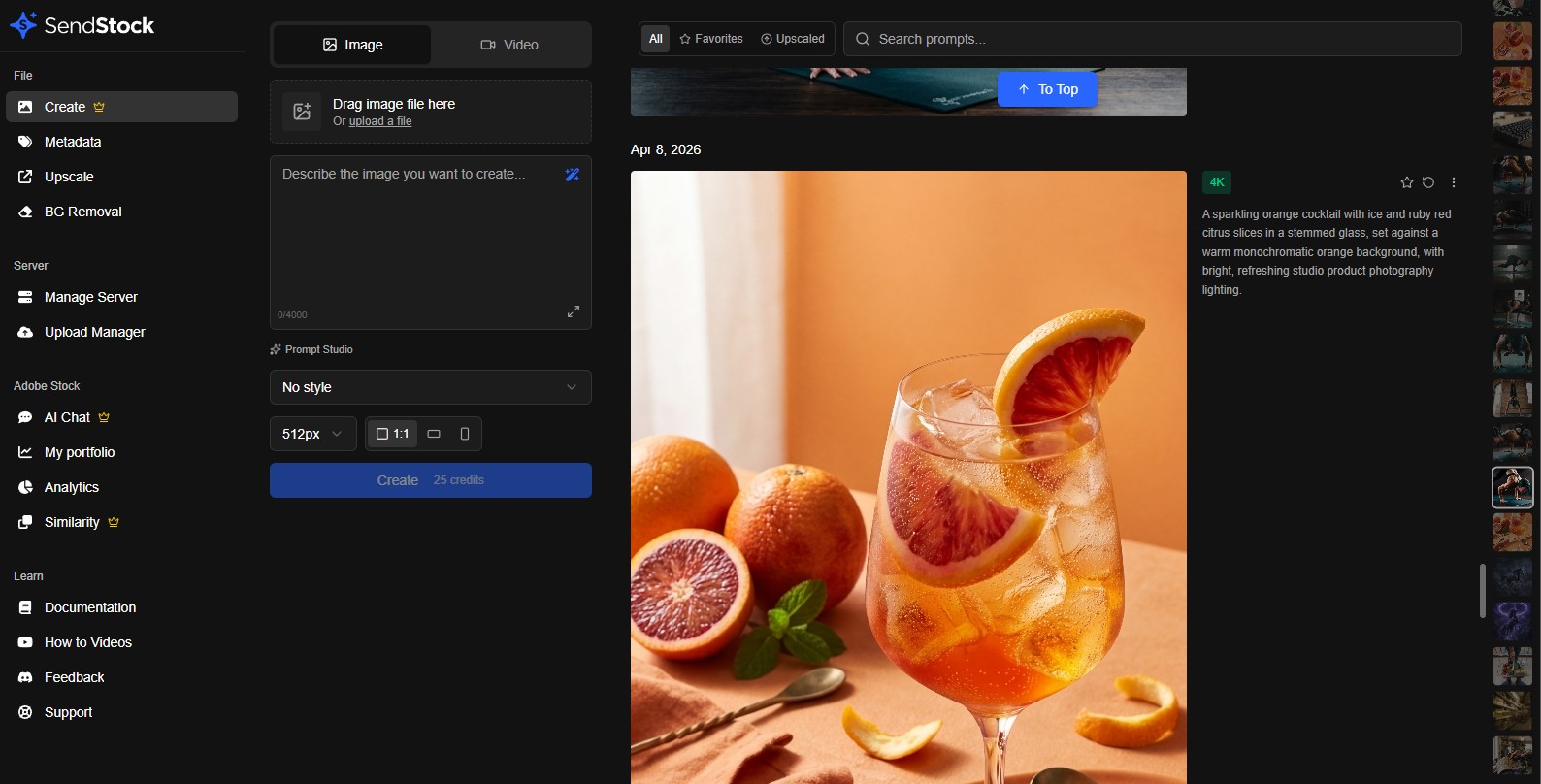Click the gallery vertical scrollbar handle
Image resolution: width=1541 pixels, height=784 pixels.
pos(1482,590)
